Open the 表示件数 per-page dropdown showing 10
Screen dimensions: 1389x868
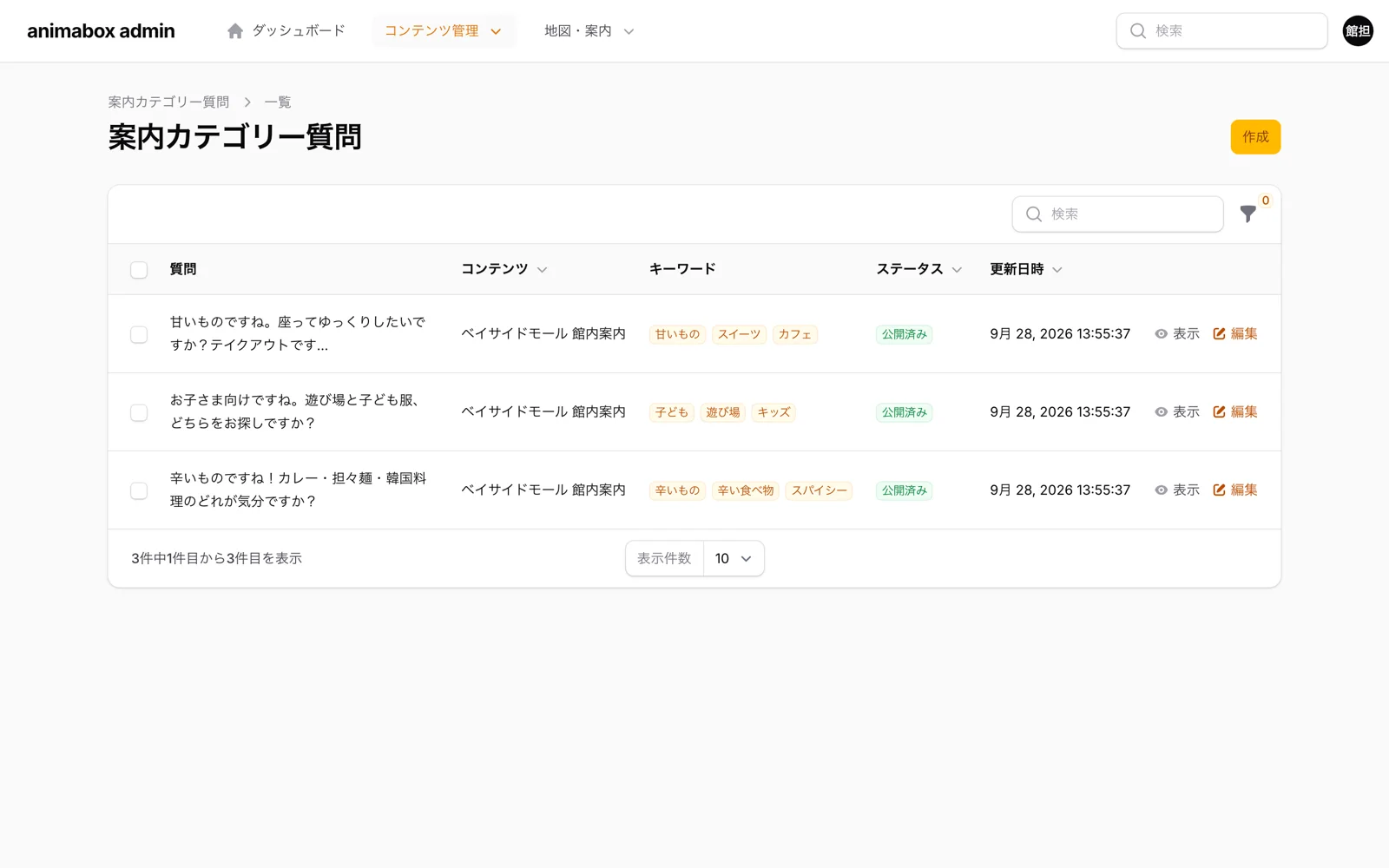click(x=734, y=558)
